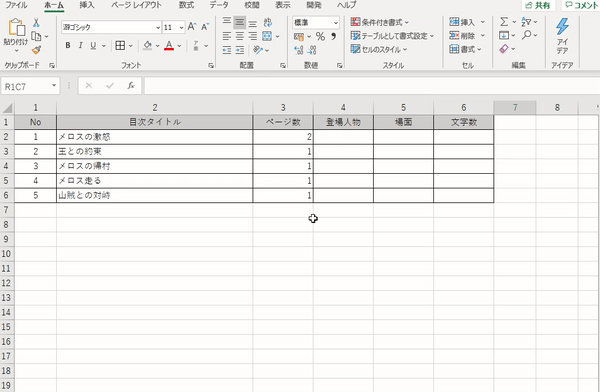Align text to bottom
The image size is (600, 392).
[x=253, y=23]
